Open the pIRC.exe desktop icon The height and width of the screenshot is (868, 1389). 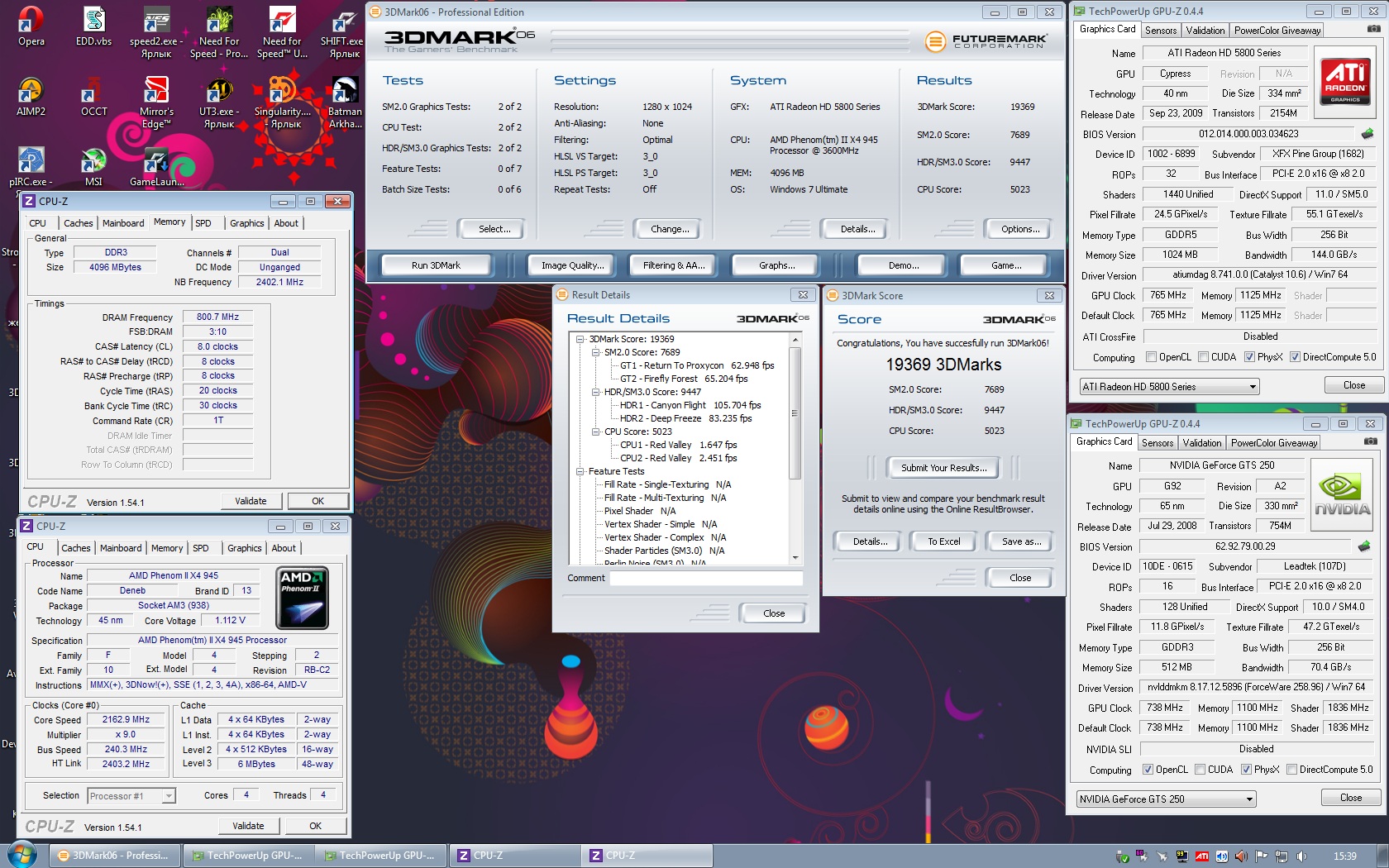tap(31, 166)
